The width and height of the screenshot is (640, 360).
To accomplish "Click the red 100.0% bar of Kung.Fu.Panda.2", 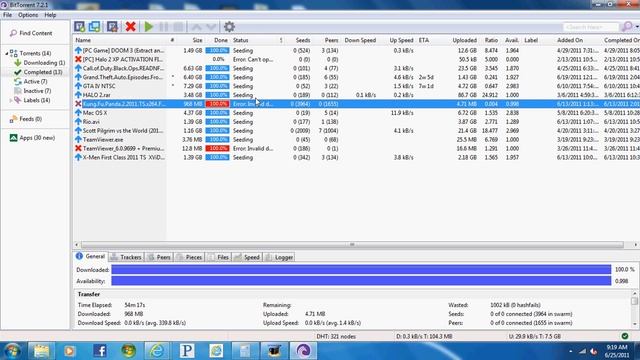I will pyautogui.click(x=217, y=104).
